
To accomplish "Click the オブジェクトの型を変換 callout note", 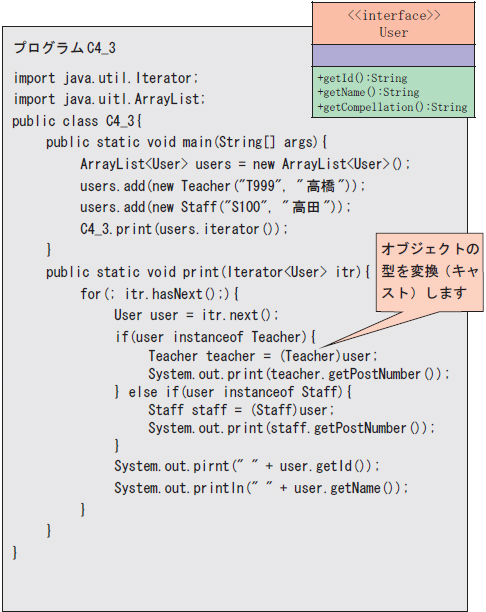I will (x=429, y=272).
